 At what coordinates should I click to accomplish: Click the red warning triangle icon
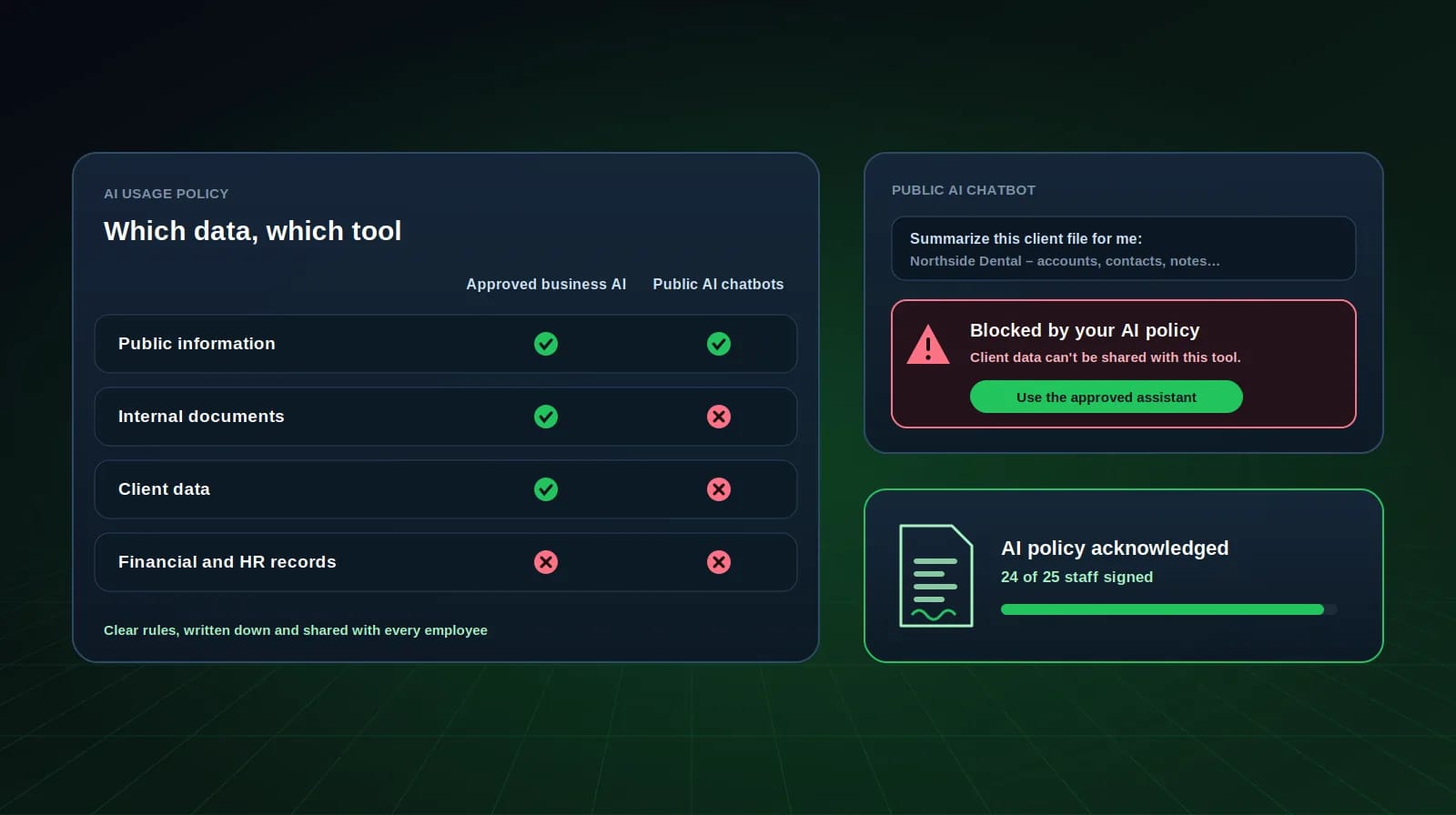click(928, 345)
